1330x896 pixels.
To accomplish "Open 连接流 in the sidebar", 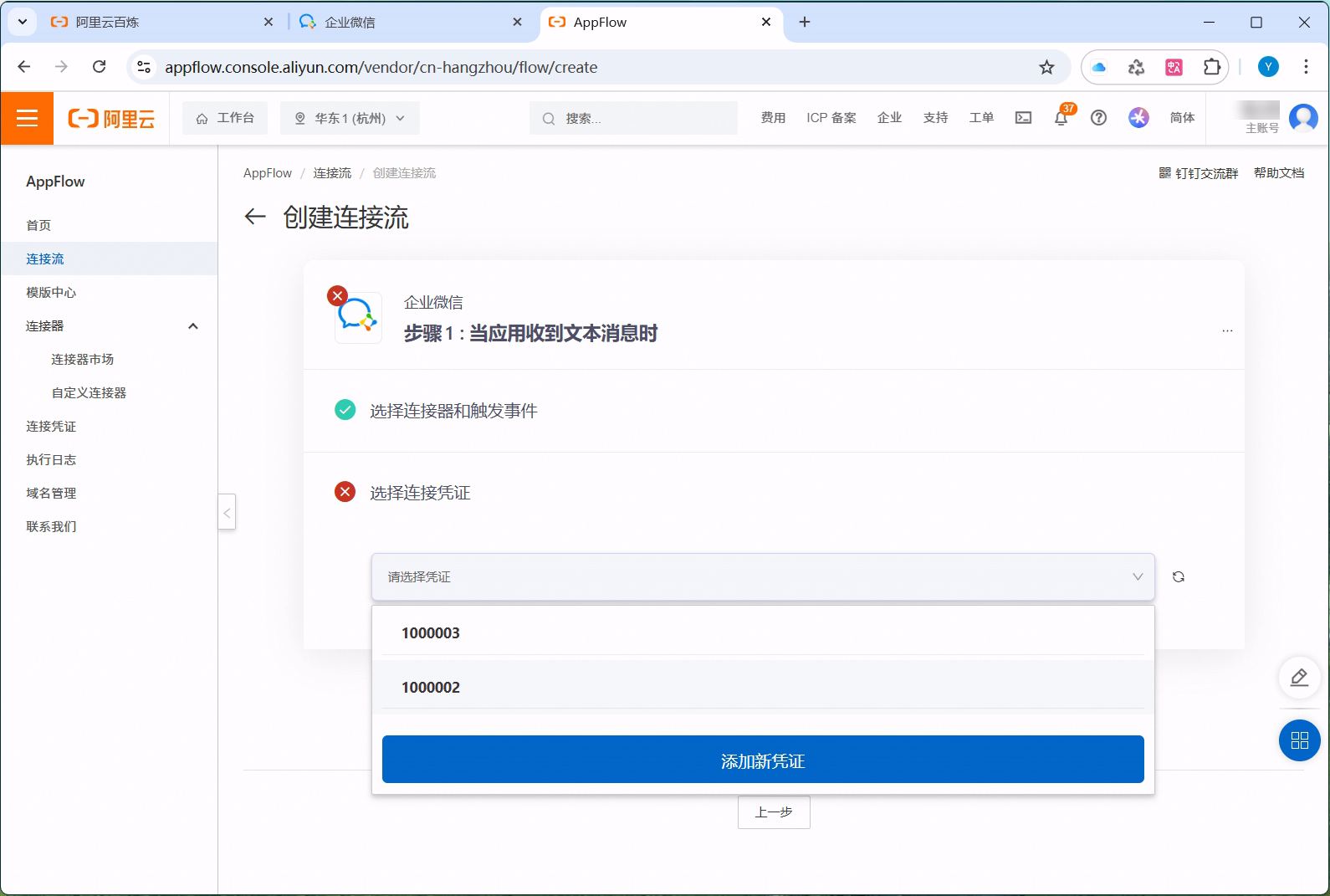I will coord(45,259).
